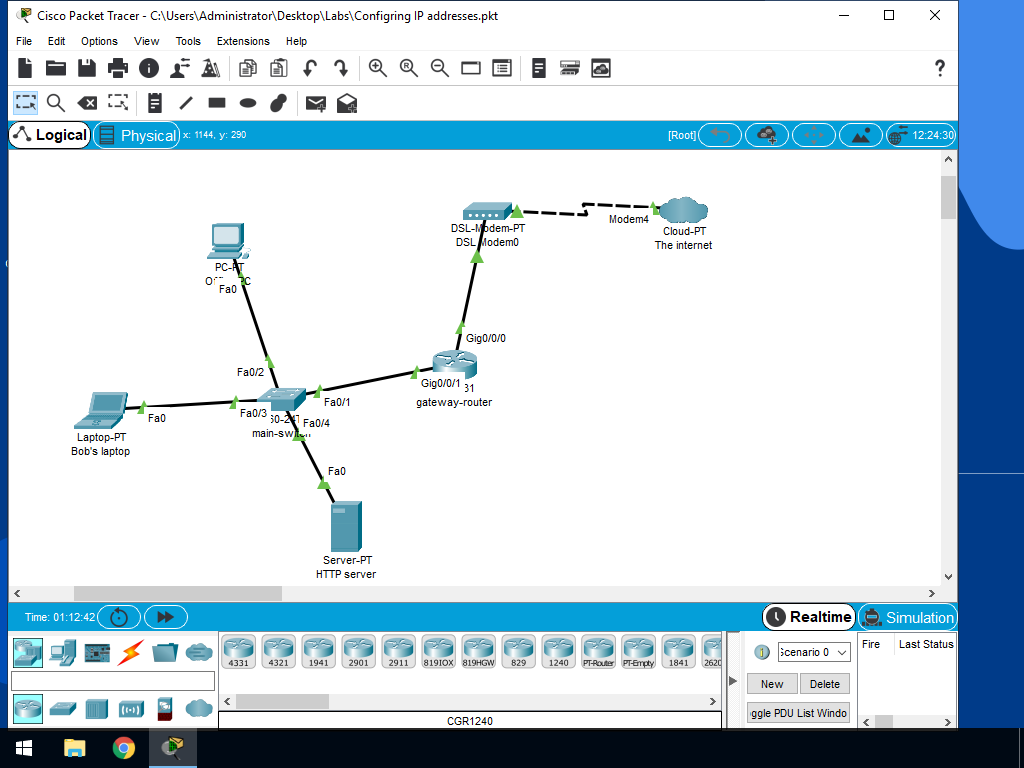Save the project with the floppy icon
Viewport: 1024px width, 768px height.
tap(86, 68)
